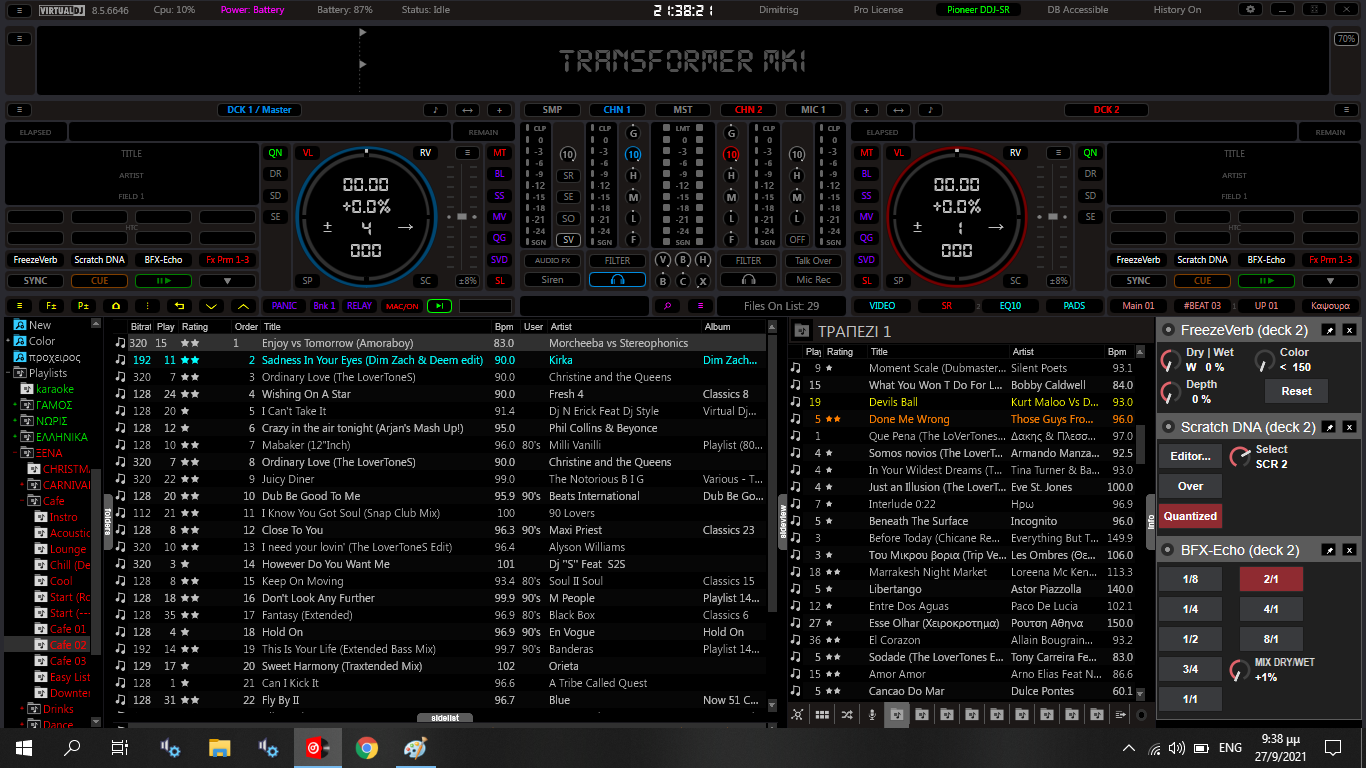Click the green play-next icon

point(439,306)
